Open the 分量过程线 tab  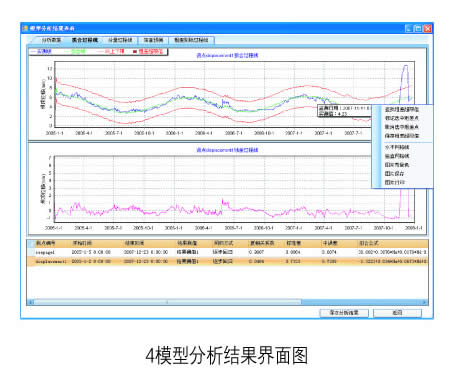pyautogui.click(x=120, y=40)
